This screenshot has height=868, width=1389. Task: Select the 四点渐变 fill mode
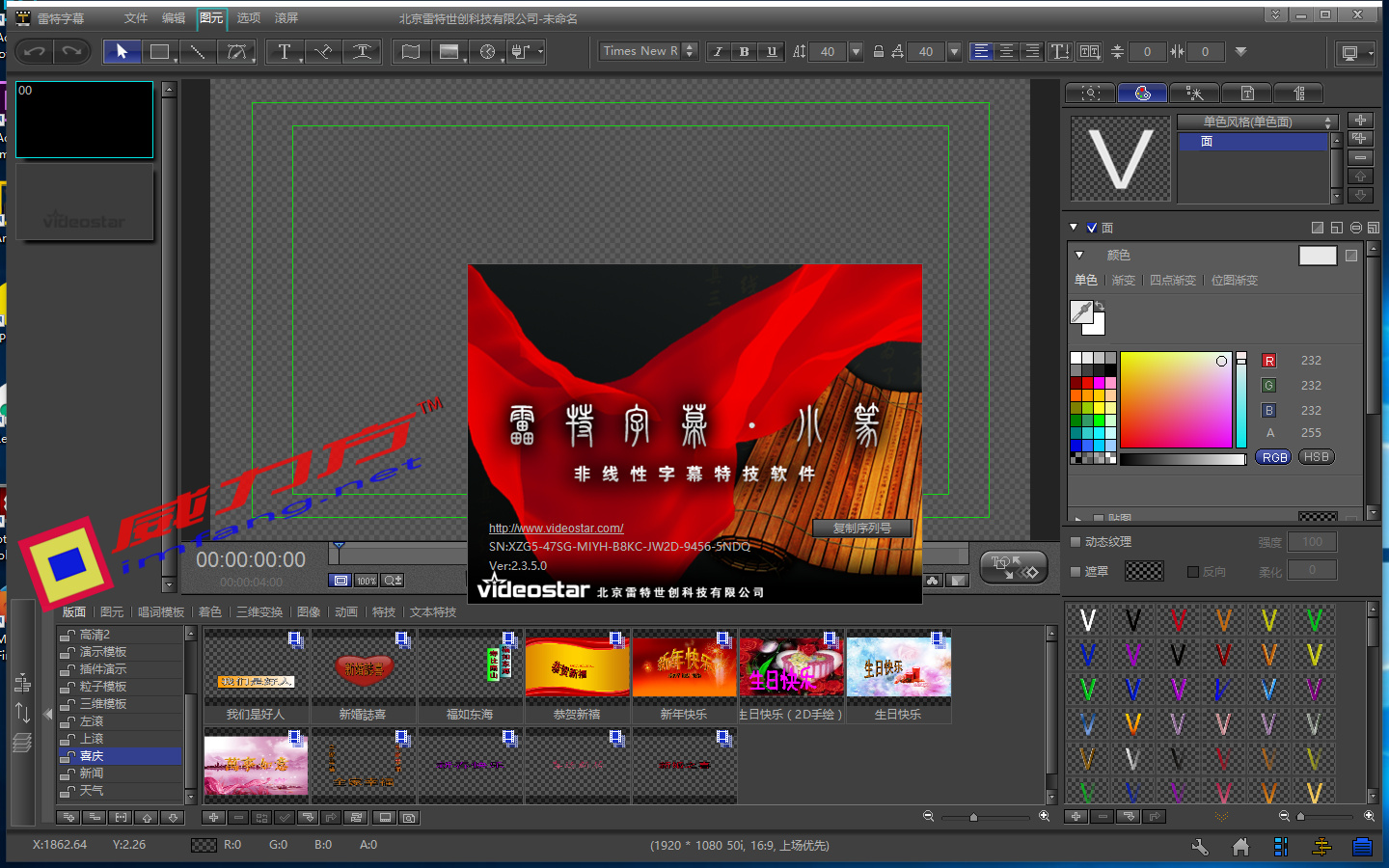tap(1173, 281)
